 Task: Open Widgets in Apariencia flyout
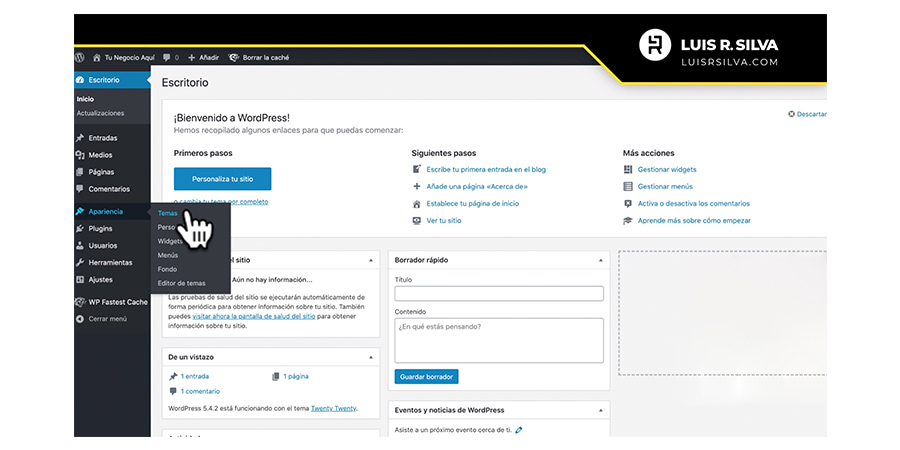click(x=170, y=241)
